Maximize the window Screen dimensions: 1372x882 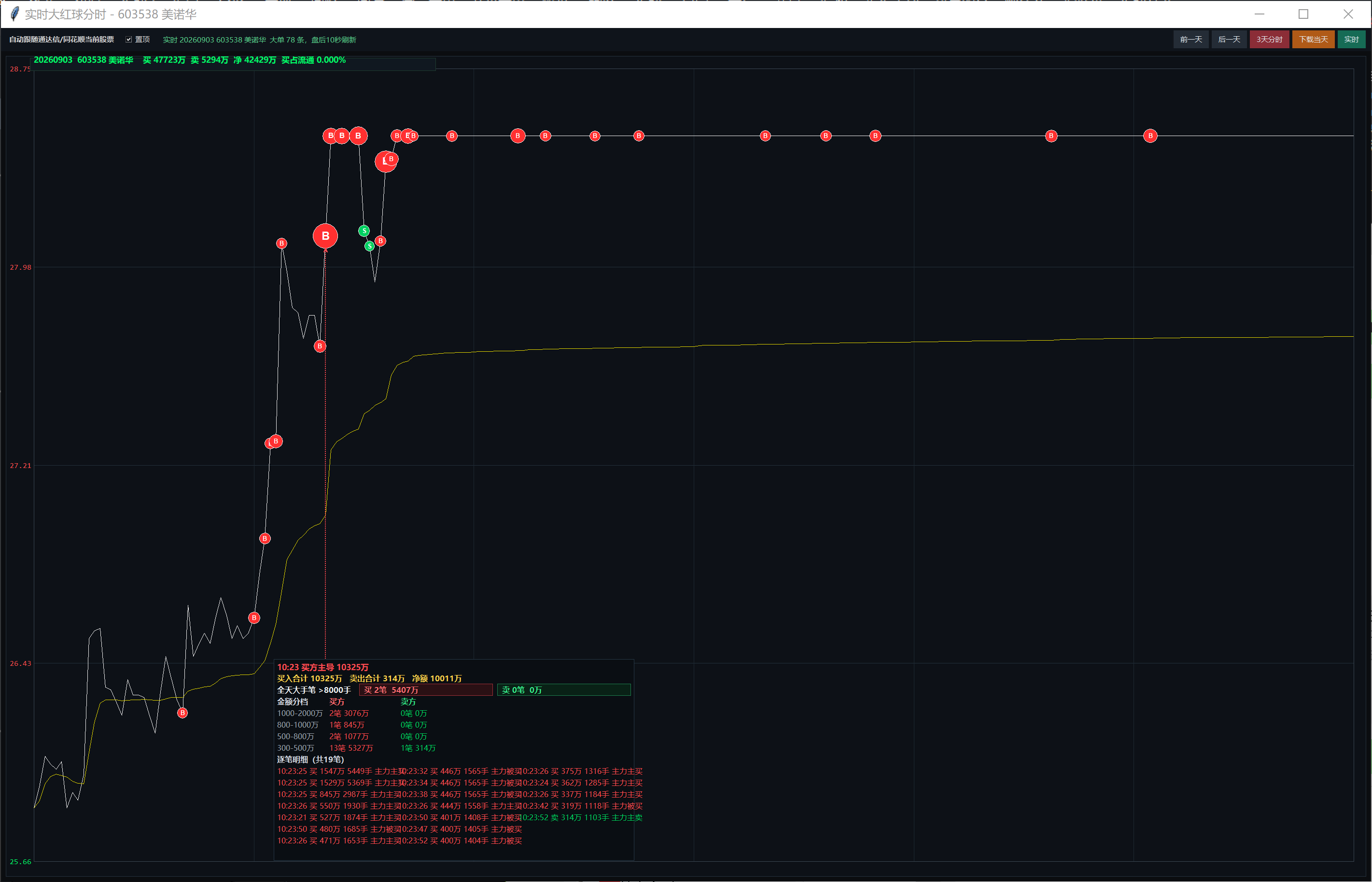[x=1303, y=14]
